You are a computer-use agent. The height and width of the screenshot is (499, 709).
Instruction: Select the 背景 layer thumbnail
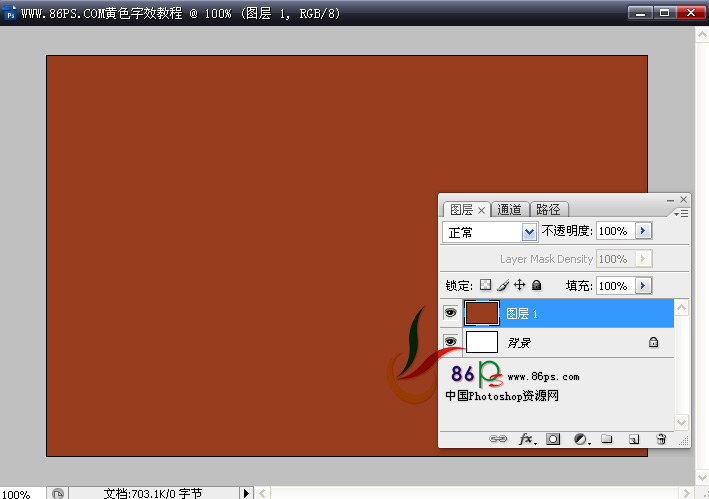482,342
